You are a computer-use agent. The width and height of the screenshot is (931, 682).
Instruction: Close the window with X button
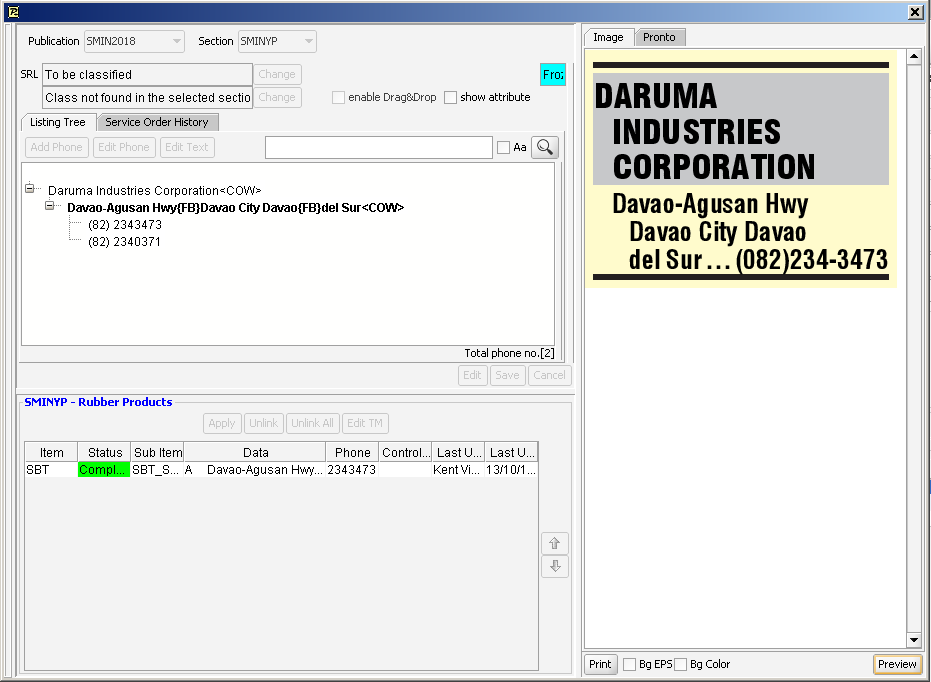pyautogui.click(x=915, y=12)
